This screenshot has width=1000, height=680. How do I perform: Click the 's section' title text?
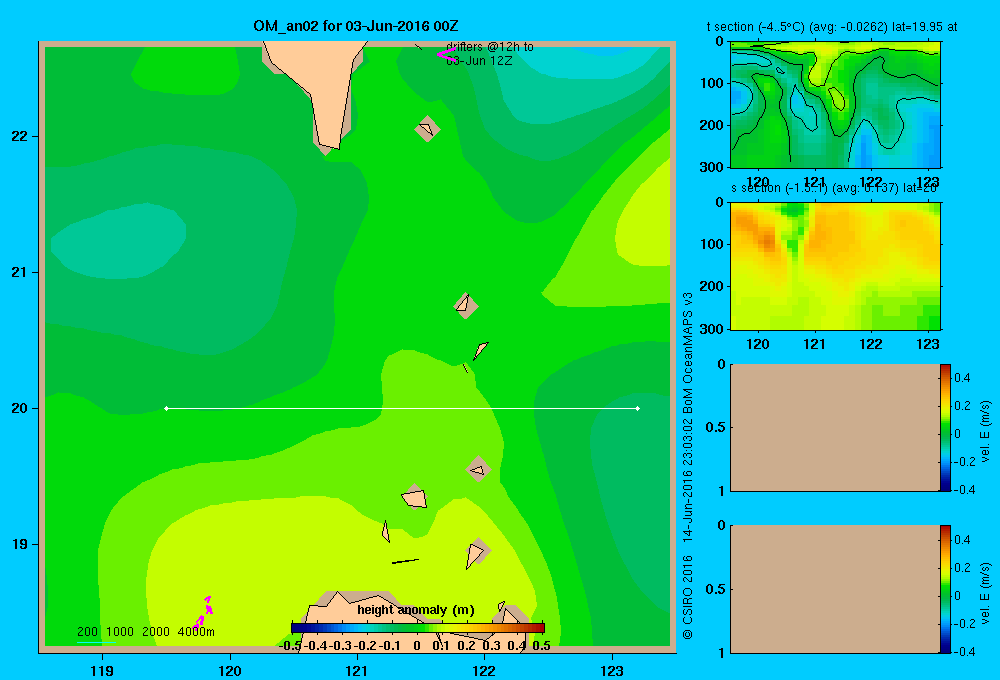click(834, 188)
